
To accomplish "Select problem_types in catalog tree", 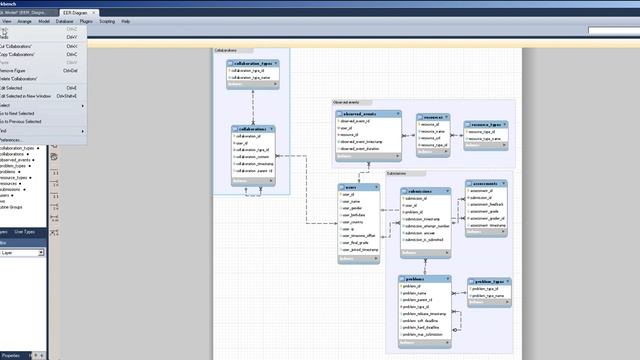I will tap(13, 166).
